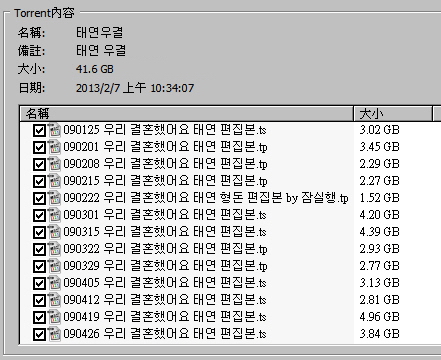
Task: Click the 090125 video file icon
Action: [x=54, y=130]
